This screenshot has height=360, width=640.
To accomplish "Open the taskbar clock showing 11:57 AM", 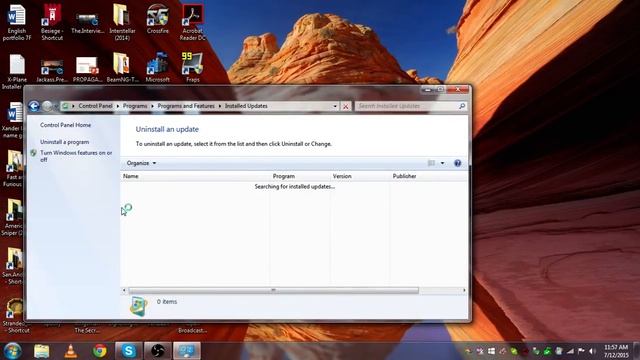I will [616, 351].
